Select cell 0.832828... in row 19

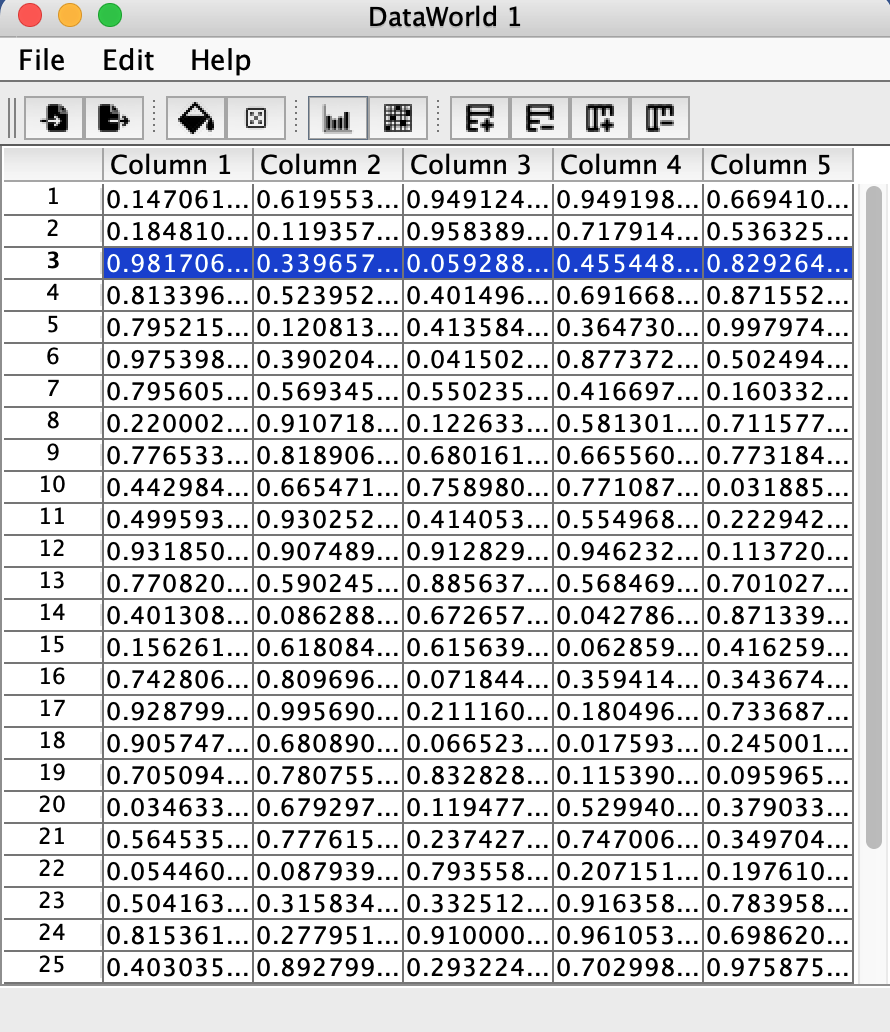click(x=478, y=776)
